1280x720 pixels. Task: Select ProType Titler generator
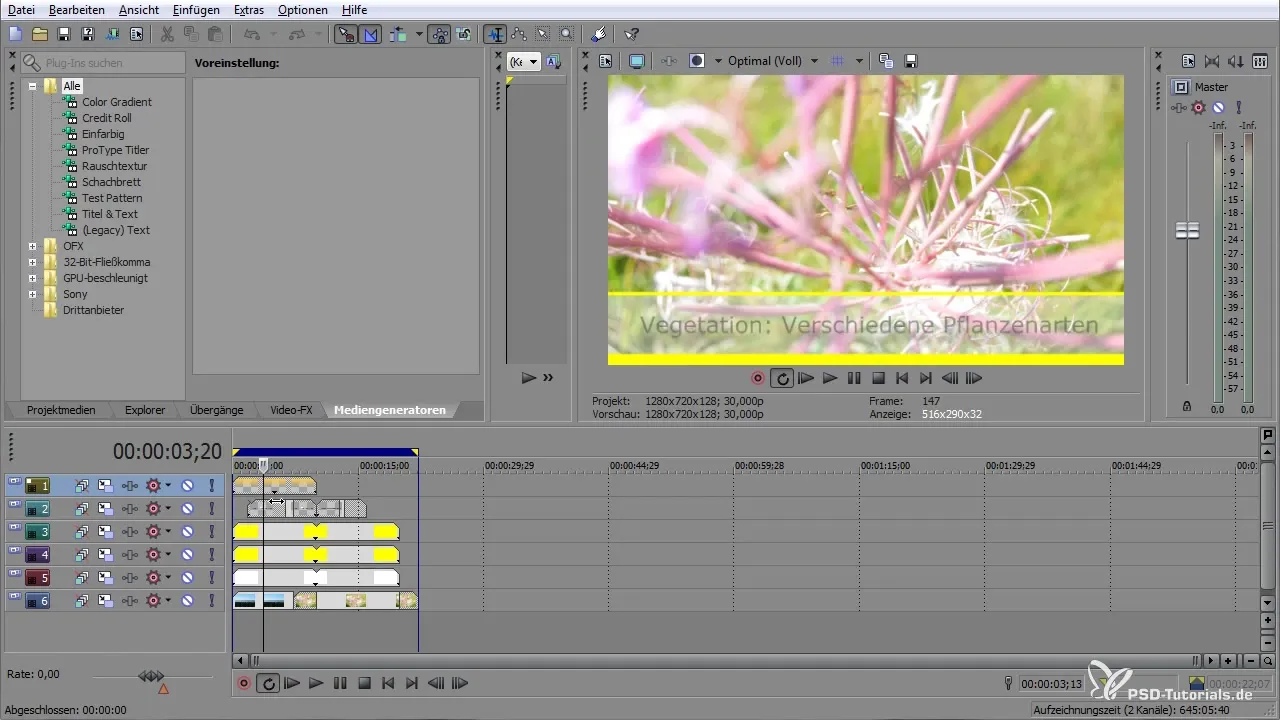pos(115,150)
